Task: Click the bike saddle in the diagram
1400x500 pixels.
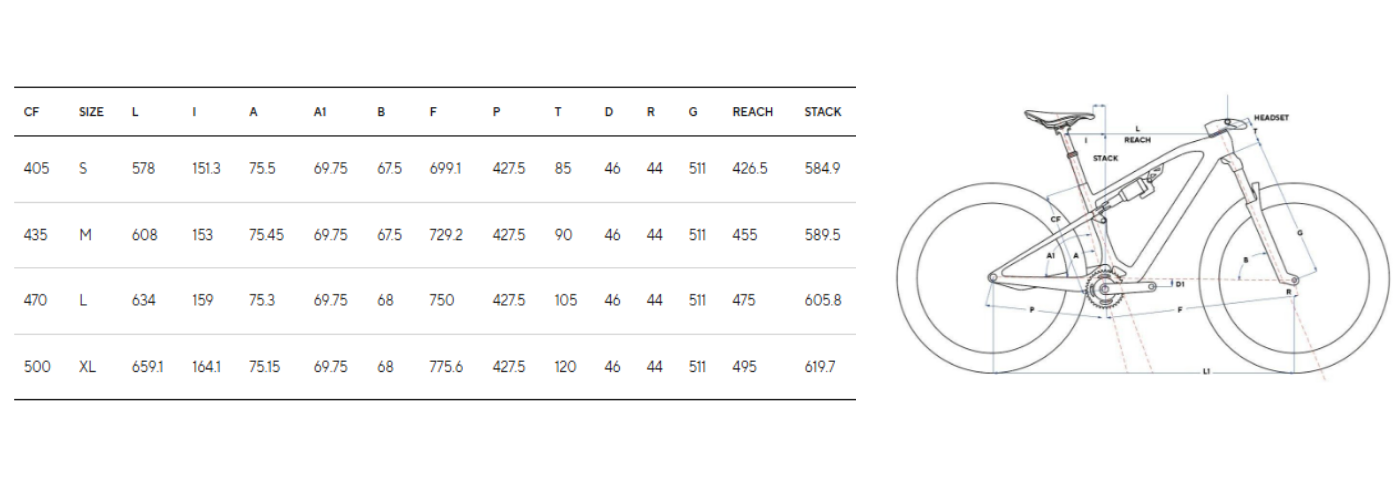Action: [x=1050, y=117]
